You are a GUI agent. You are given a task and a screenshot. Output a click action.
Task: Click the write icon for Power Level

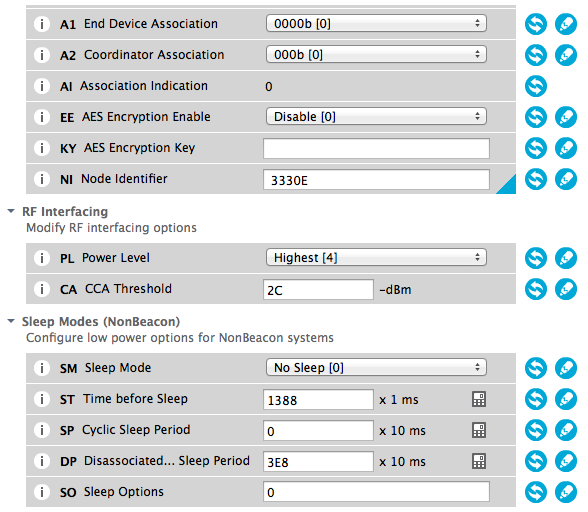[566, 258]
